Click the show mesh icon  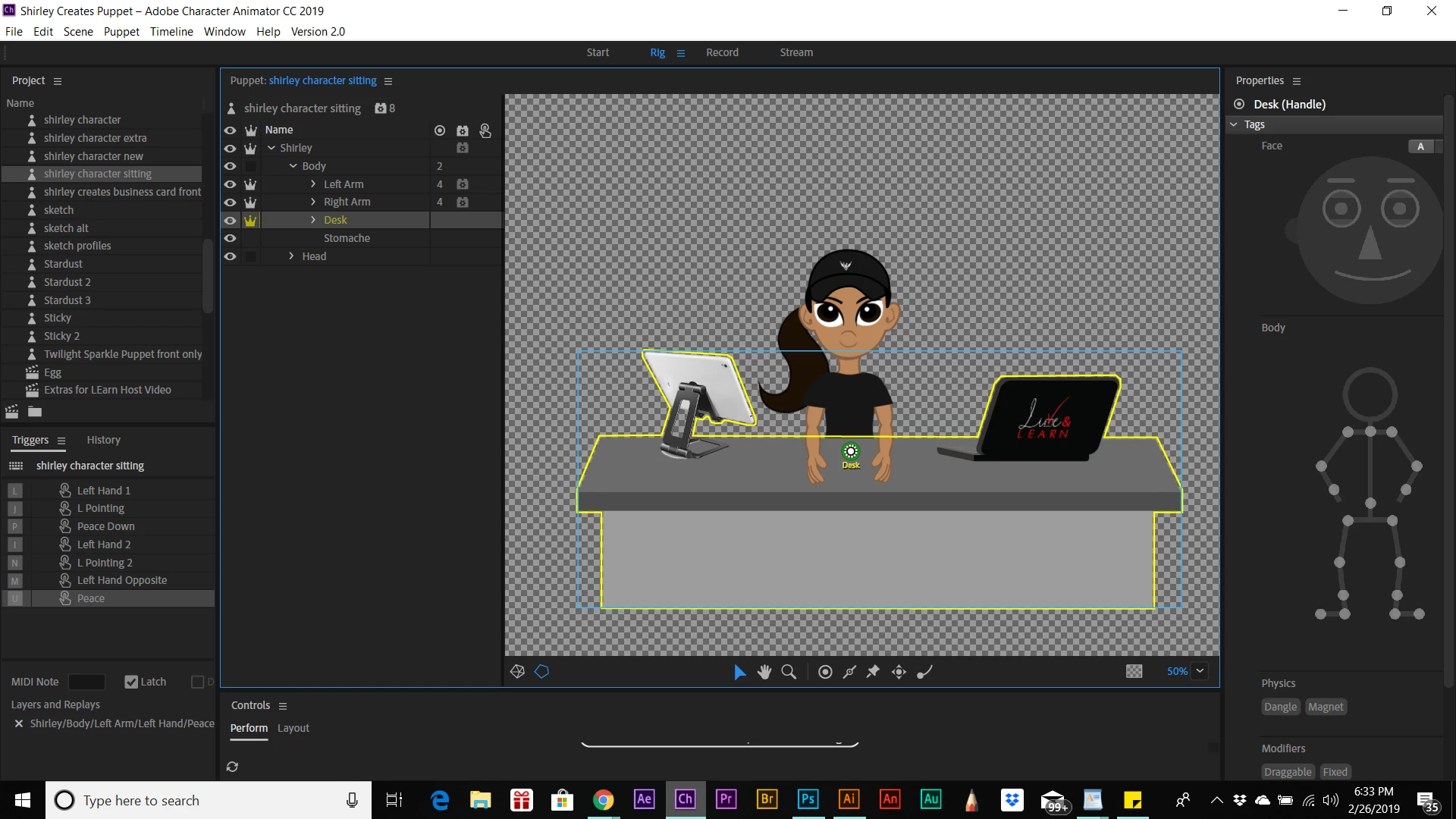518,672
